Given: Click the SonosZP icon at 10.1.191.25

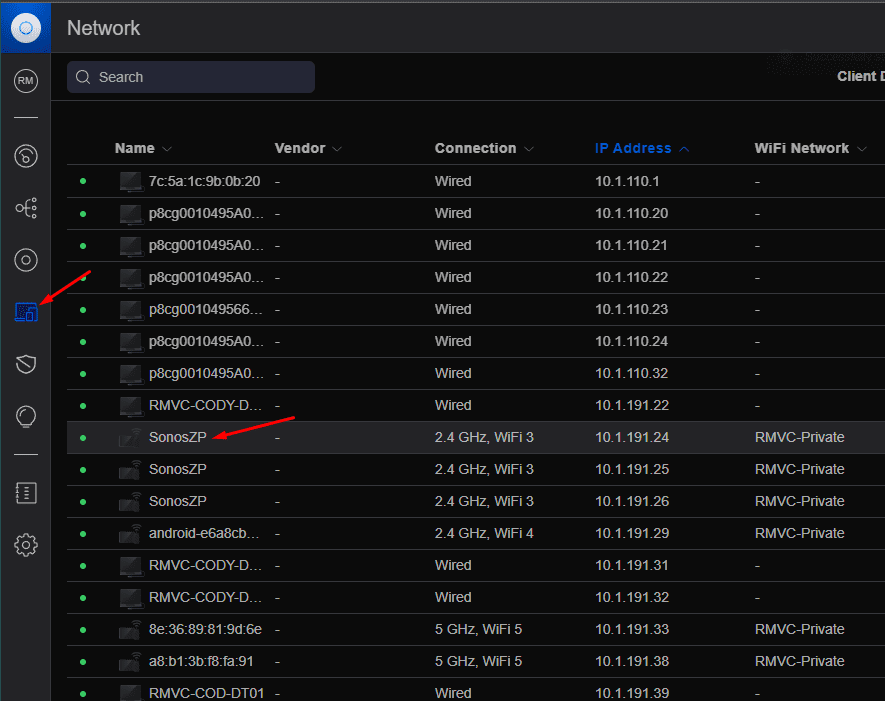Looking at the screenshot, I should click(130, 470).
